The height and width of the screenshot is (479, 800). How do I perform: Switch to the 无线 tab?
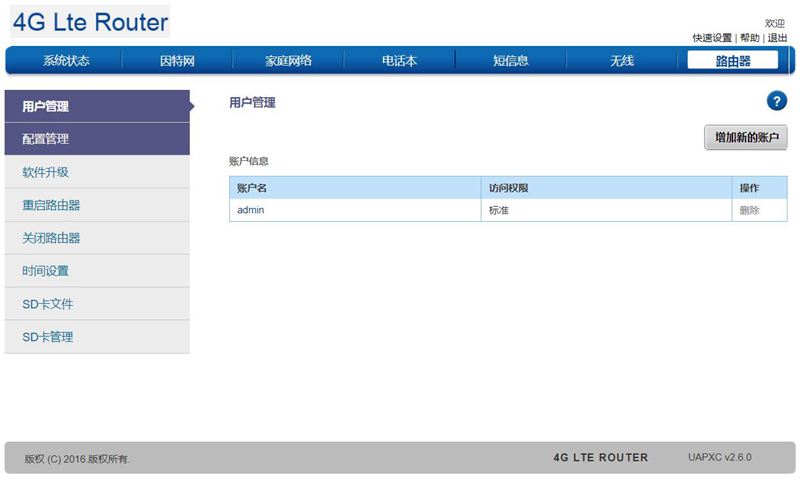click(622, 61)
